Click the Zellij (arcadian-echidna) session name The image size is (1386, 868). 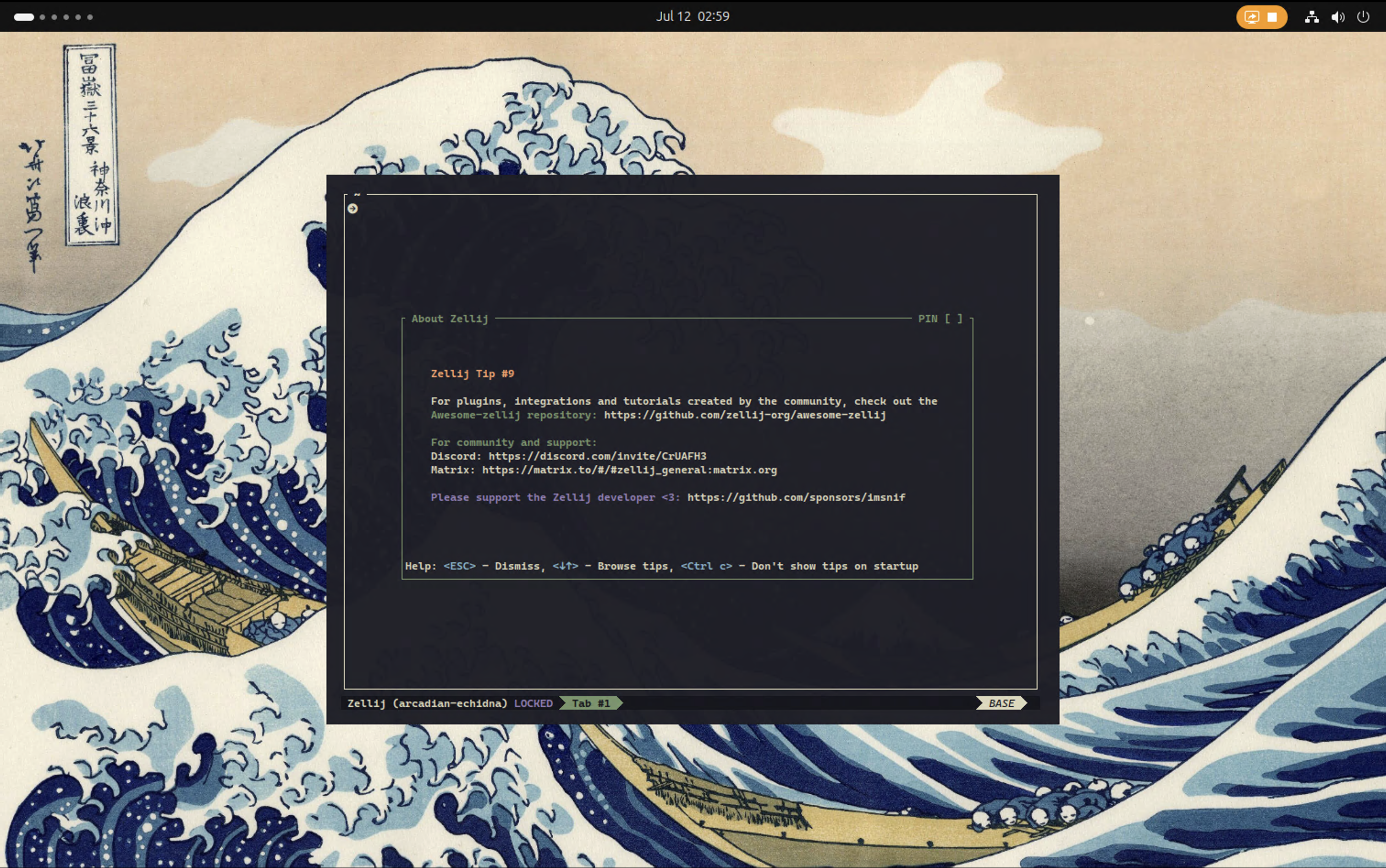coord(427,703)
